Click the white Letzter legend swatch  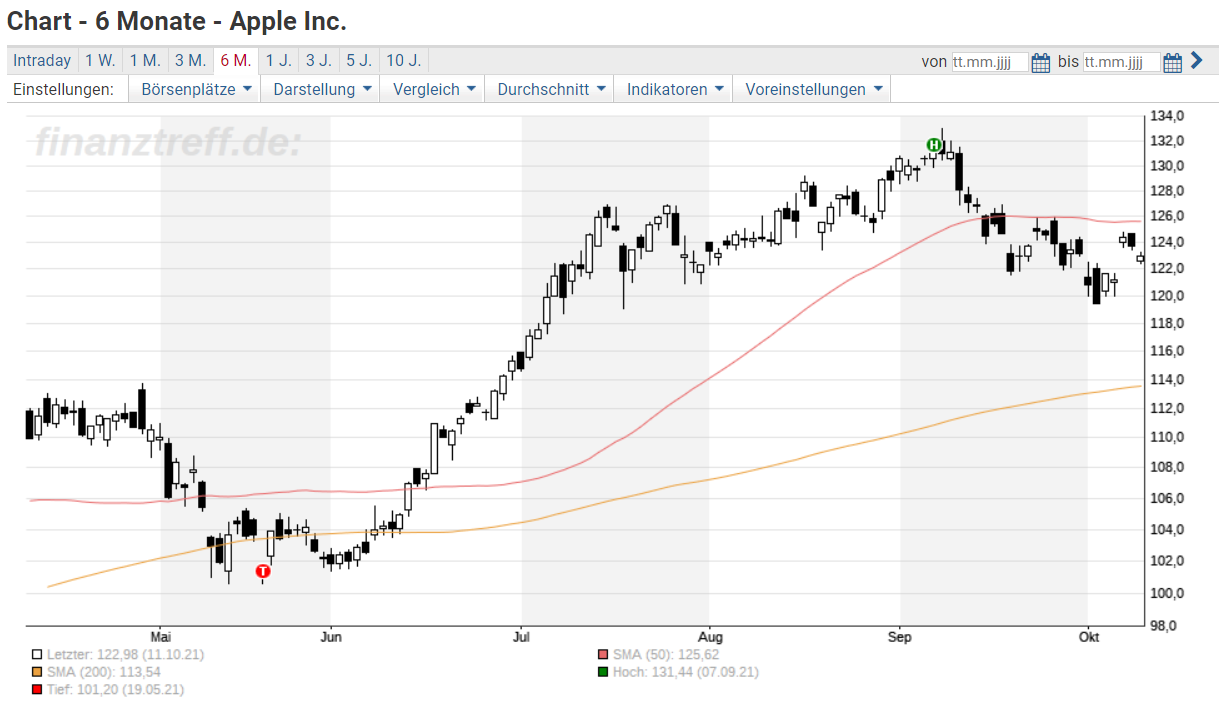(37, 654)
